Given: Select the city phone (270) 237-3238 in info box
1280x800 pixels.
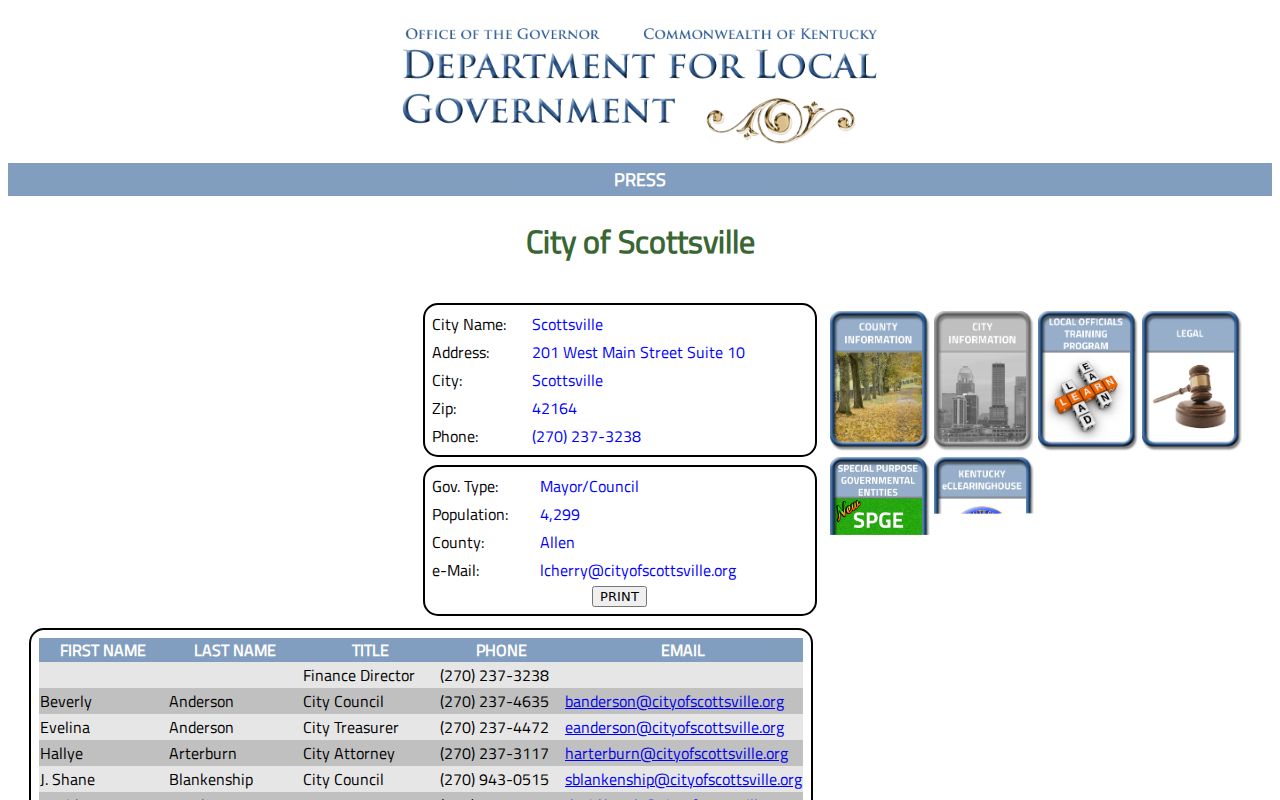Looking at the screenshot, I should tap(587, 437).
